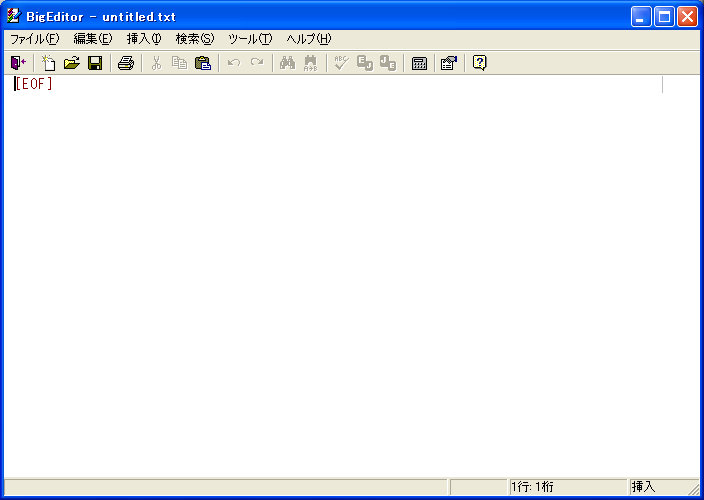Open the settings properties icon
The height and width of the screenshot is (500, 704).
pyautogui.click(x=448, y=63)
